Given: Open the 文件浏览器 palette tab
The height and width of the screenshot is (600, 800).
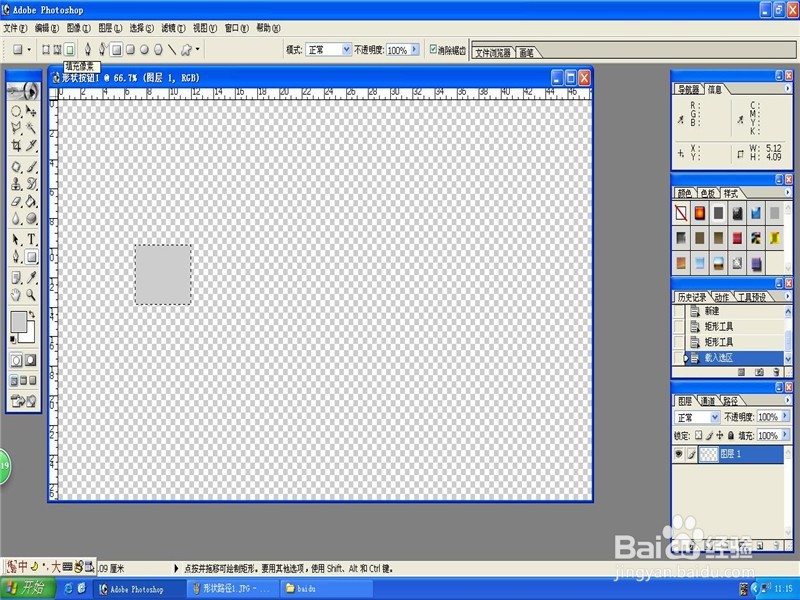Looking at the screenshot, I should [x=493, y=53].
